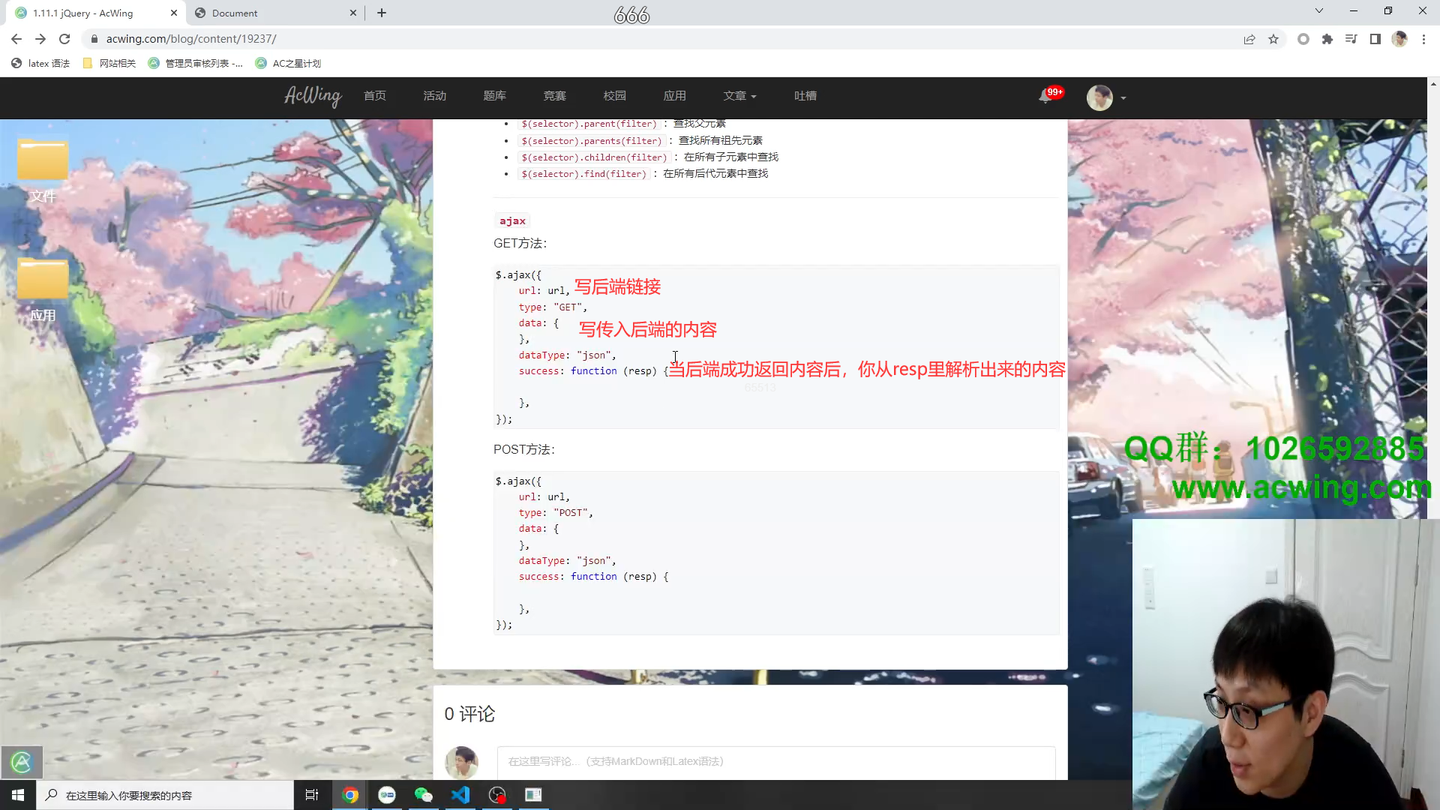
Task: Open the Windows Start menu
Action: pyautogui.click(x=17, y=795)
